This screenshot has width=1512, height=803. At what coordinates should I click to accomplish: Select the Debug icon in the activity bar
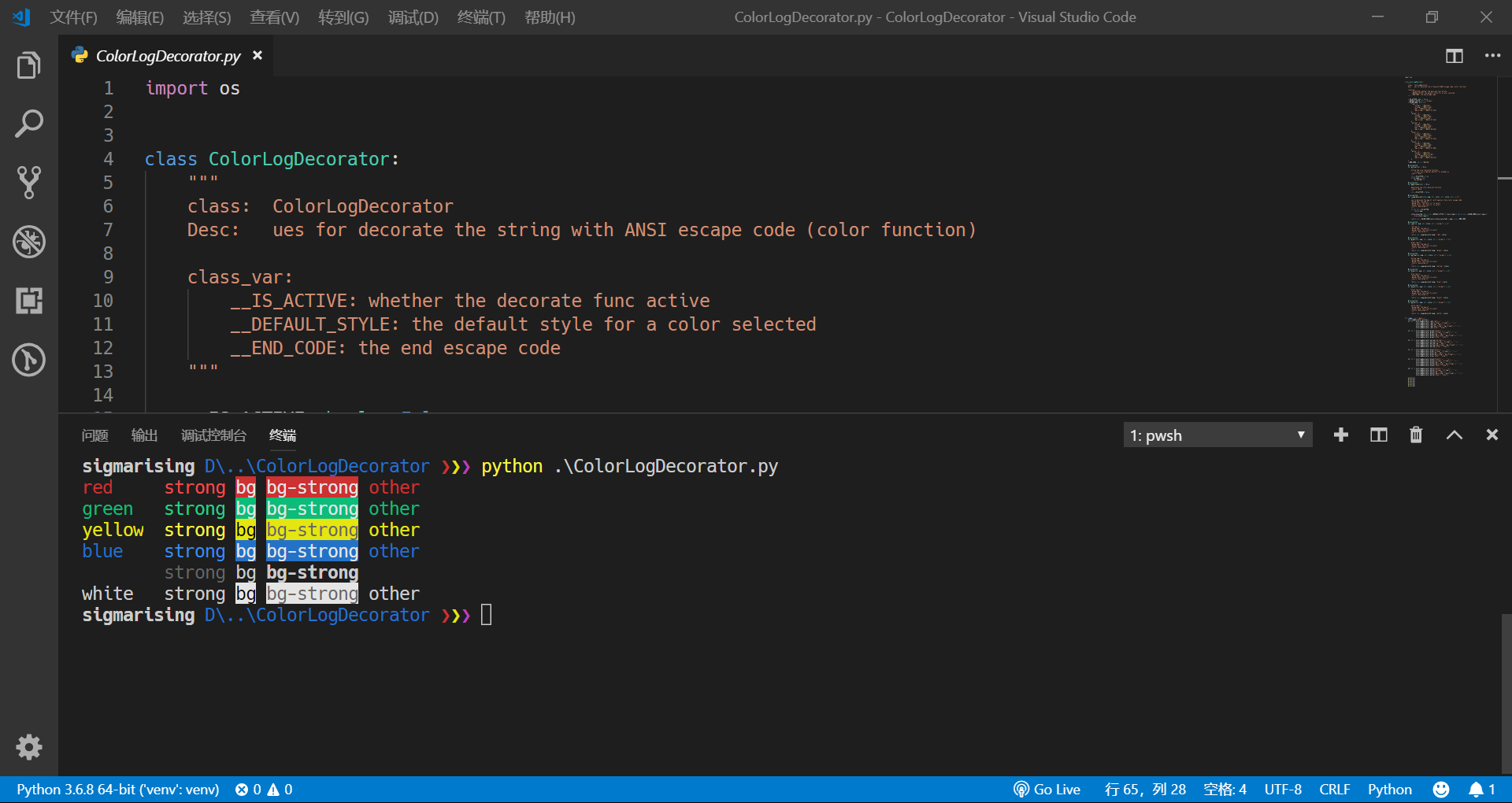pyautogui.click(x=28, y=242)
